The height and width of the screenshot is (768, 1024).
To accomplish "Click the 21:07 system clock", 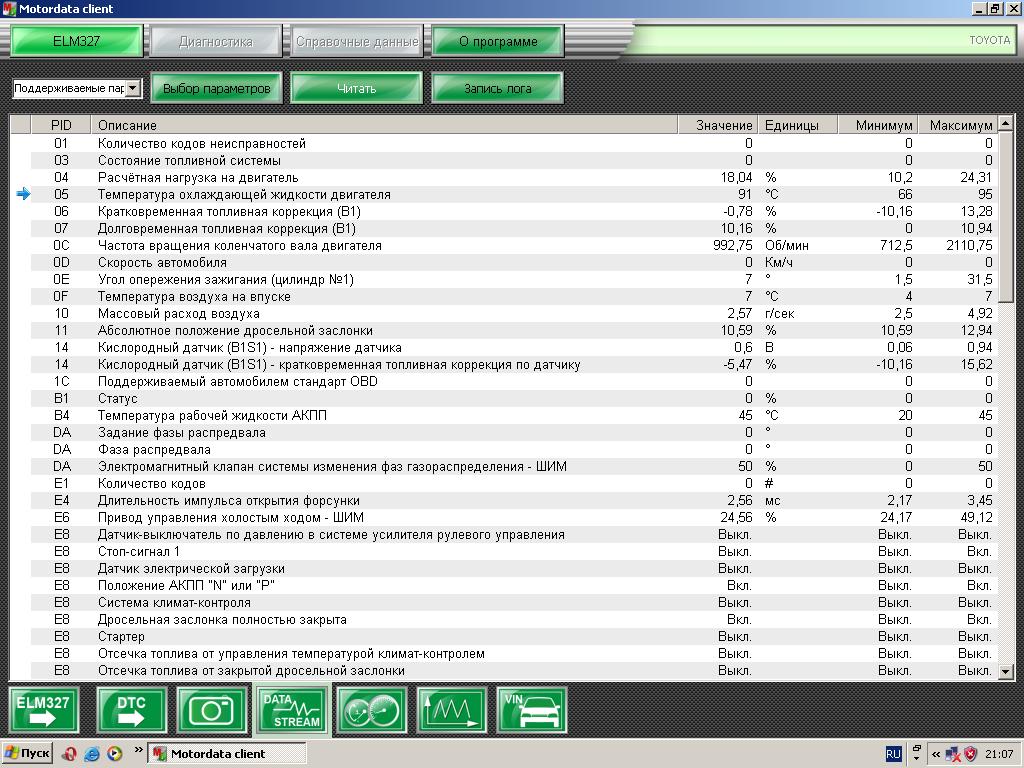I will [999, 754].
